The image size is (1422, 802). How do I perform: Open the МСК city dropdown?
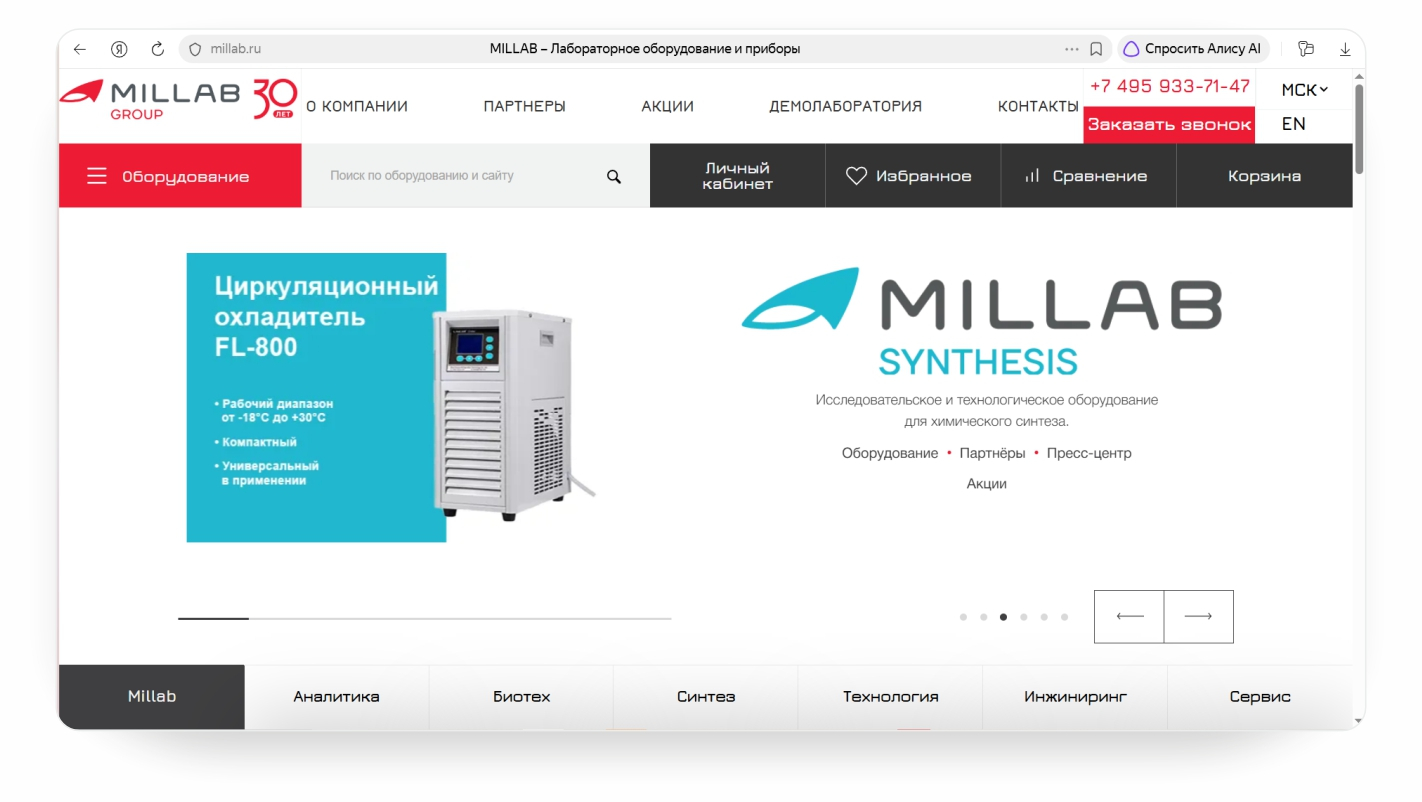(x=1304, y=90)
